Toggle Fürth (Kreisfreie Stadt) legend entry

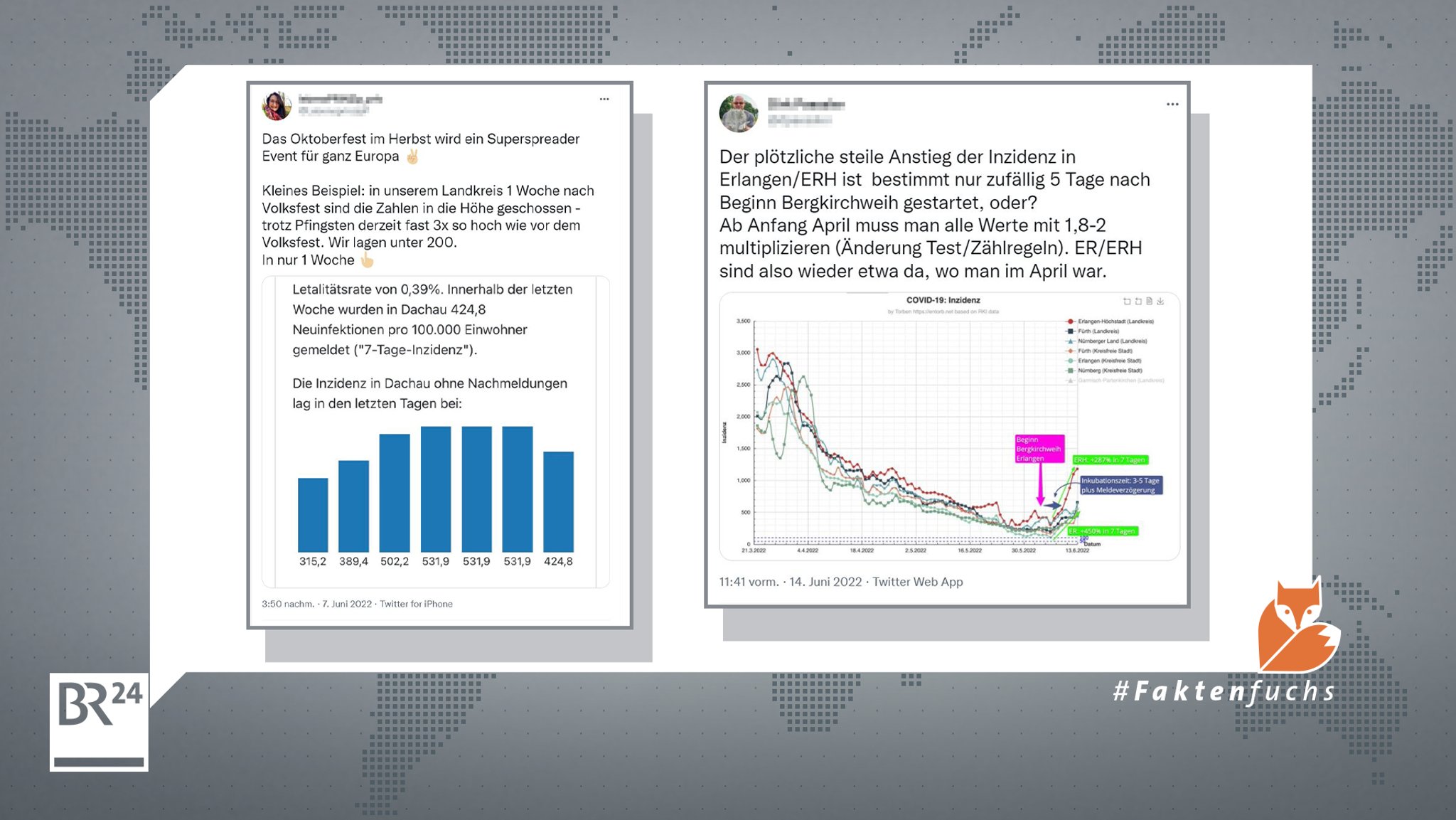click(1099, 351)
